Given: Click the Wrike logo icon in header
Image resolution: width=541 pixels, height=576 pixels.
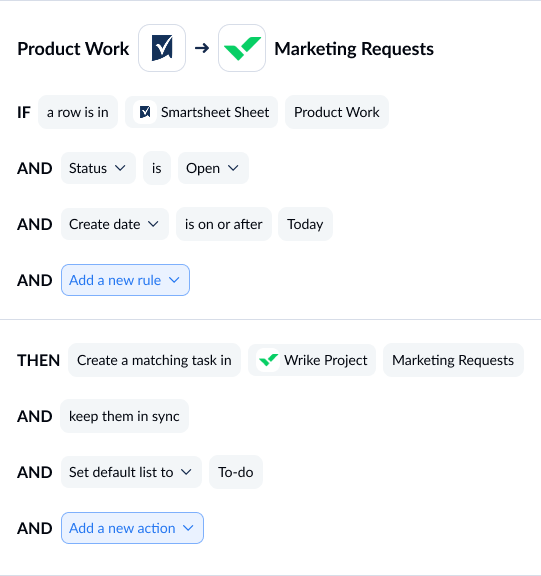Looking at the screenshot, I should point(242,48).
